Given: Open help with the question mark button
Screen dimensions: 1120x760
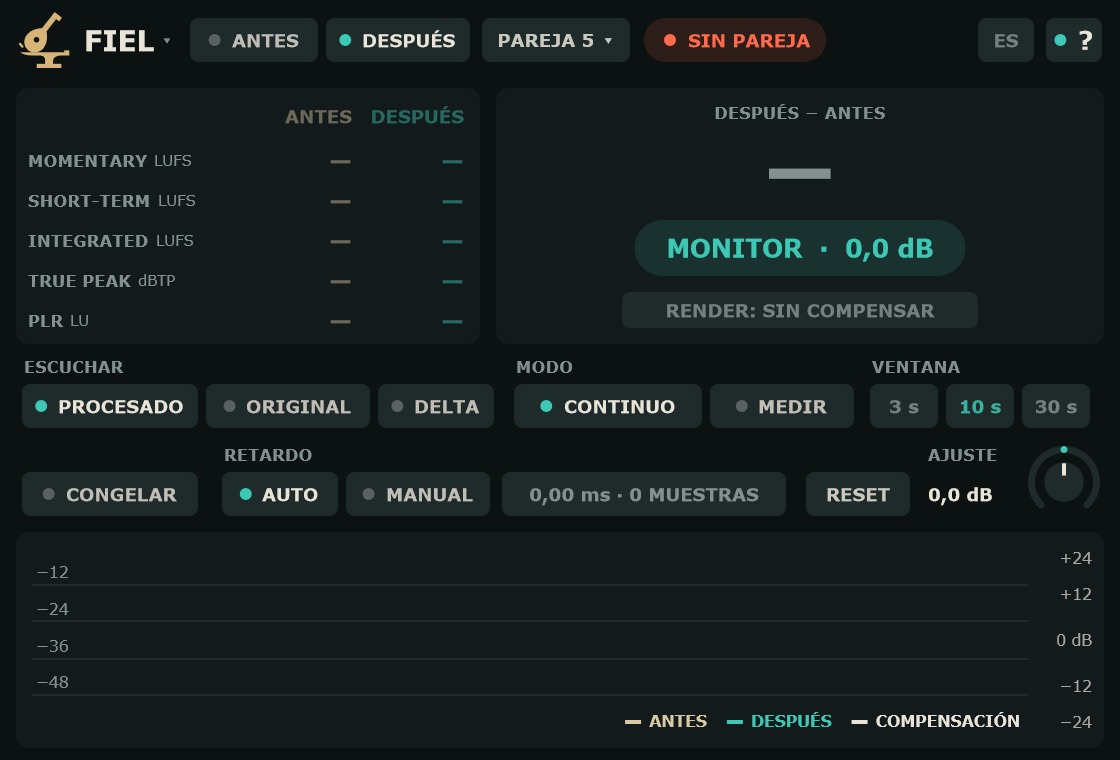Looking at the screenshot, I should (1074, 40).
